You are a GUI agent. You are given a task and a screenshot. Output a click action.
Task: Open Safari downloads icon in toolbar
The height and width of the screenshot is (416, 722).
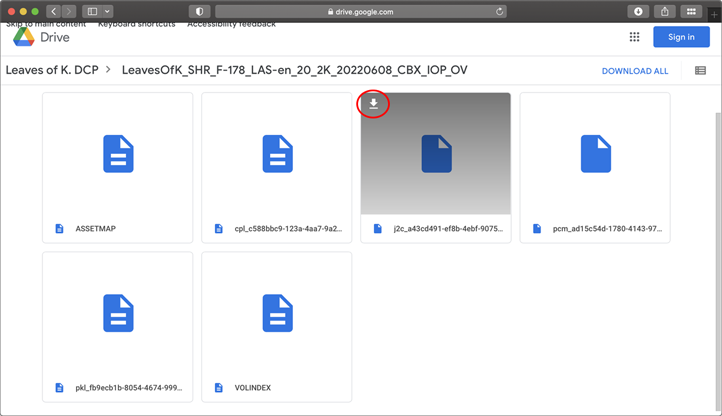point(638,12)
